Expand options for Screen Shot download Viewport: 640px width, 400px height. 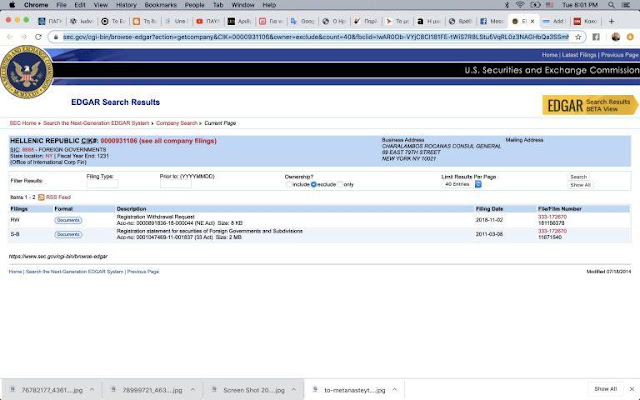293,390
